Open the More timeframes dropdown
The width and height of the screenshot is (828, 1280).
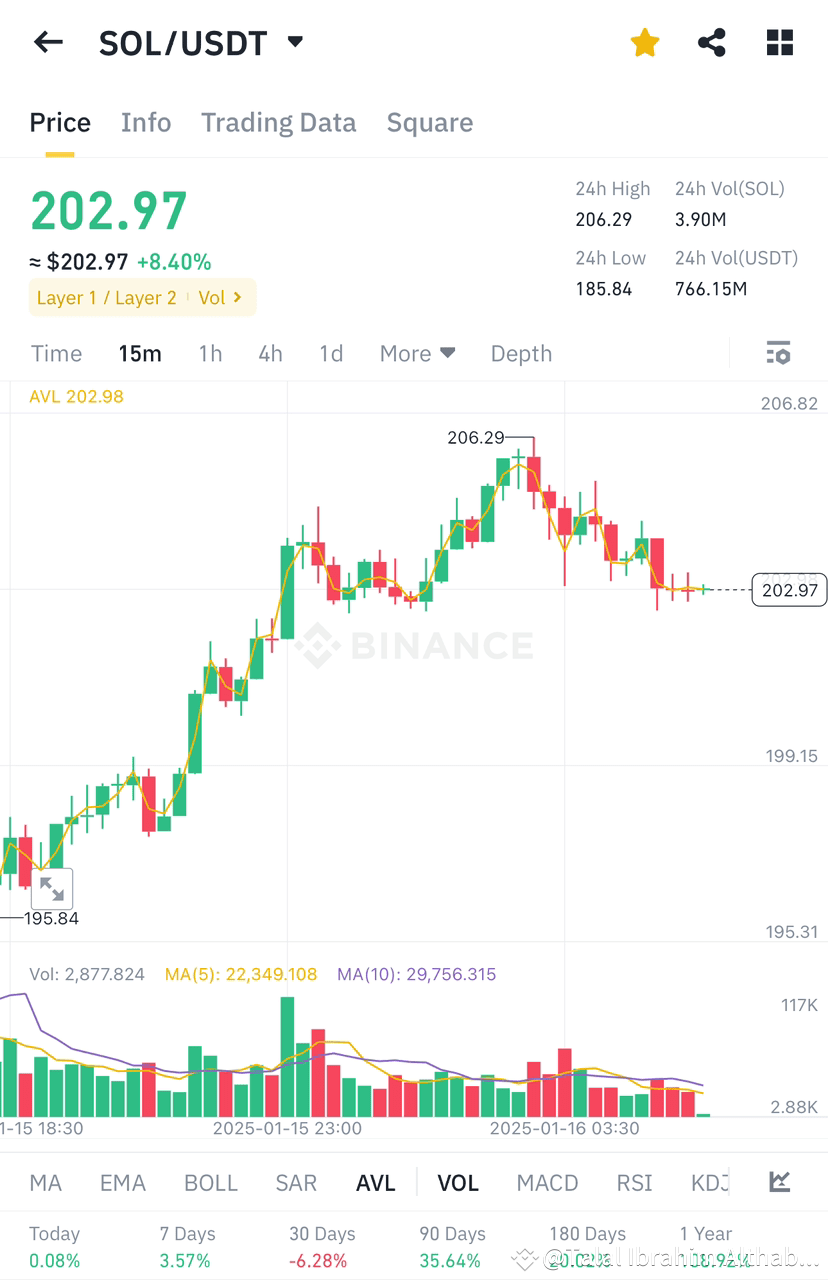417,353
